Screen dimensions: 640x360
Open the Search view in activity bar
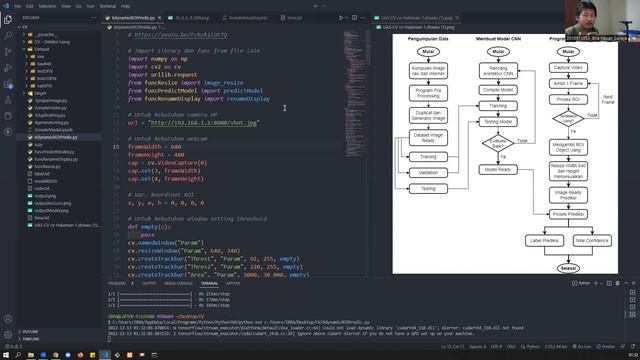8,36
